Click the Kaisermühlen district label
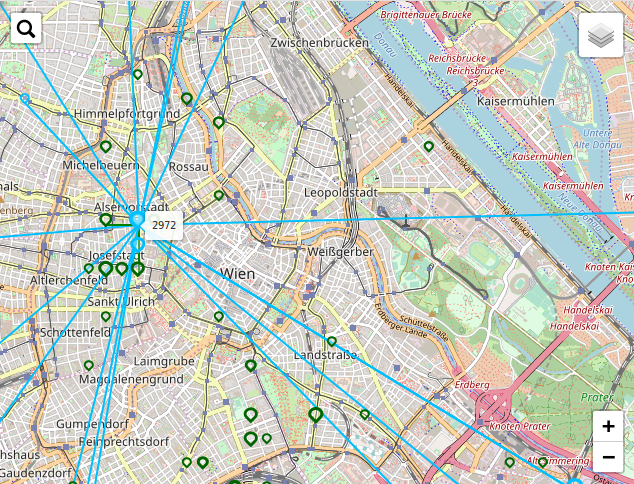This screenshot has height=484, width=634. coord(516,103)
